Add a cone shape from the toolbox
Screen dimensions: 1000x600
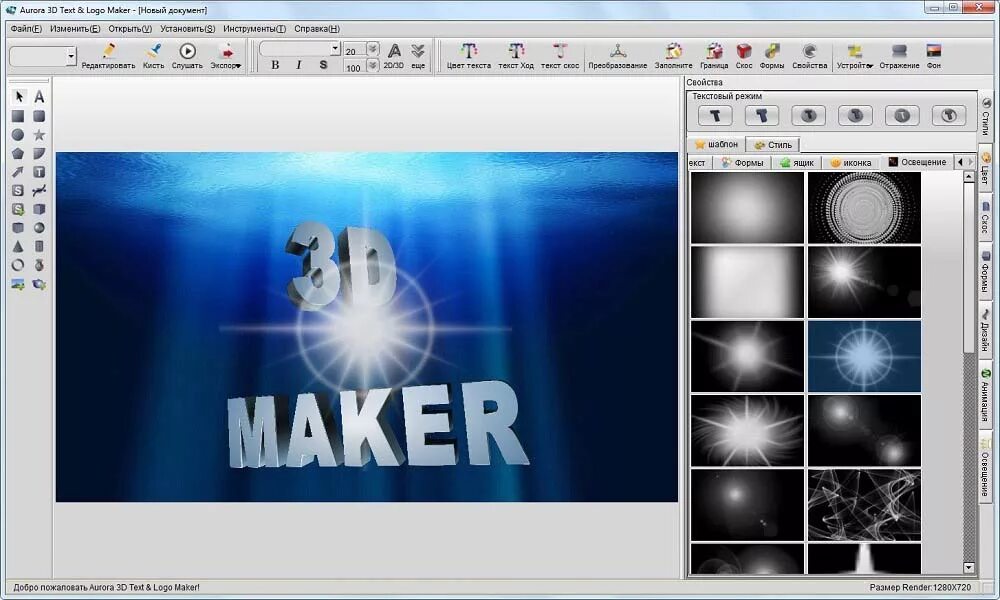(18, 246)
